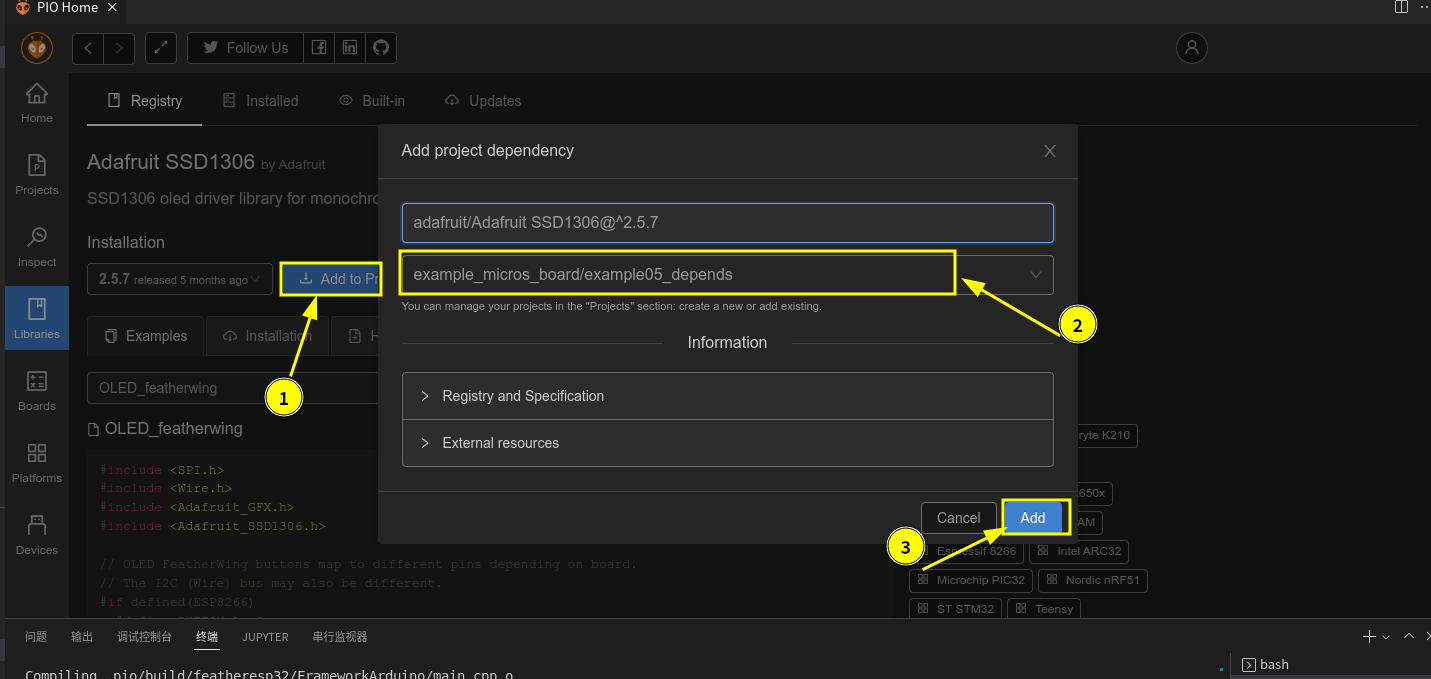Go to Boards in the sidebar
This screenshot has height=679, width=1431.
pyautogui.click(x=36, y=391)
